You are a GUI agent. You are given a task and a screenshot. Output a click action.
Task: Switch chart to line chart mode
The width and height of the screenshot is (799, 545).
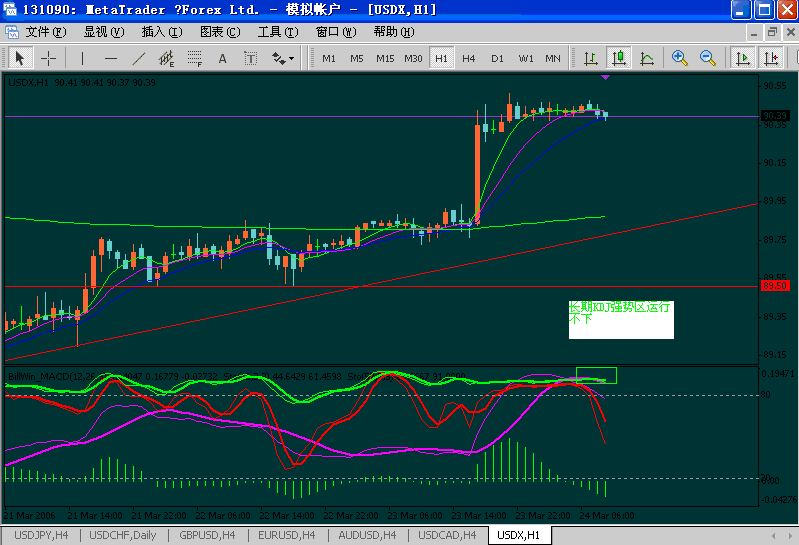tap(647, 58)
